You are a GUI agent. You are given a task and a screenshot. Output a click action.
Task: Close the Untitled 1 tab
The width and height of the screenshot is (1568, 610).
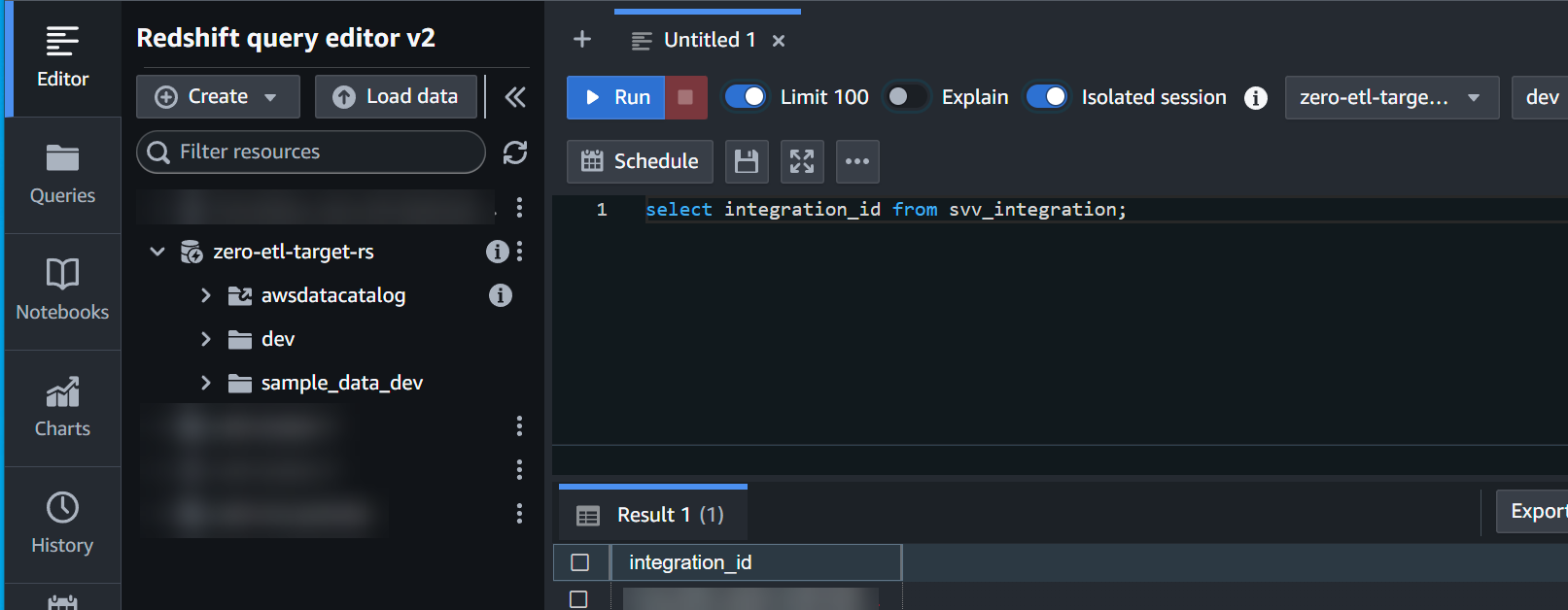[779, 41]
